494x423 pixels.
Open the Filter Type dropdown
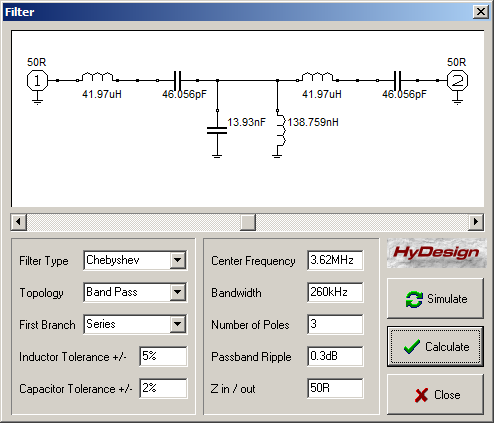tap(177, 260)
